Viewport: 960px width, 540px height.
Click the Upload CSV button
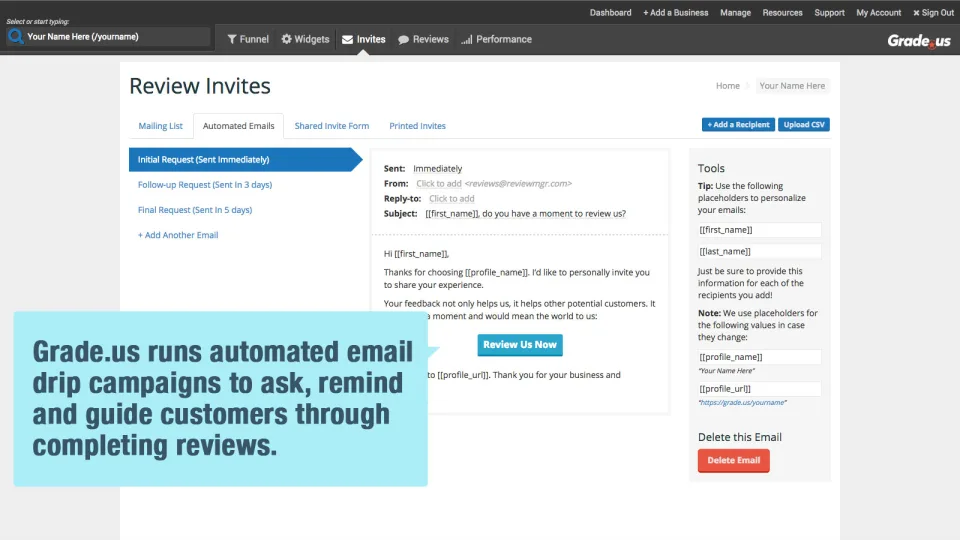[x=804, y=124]
